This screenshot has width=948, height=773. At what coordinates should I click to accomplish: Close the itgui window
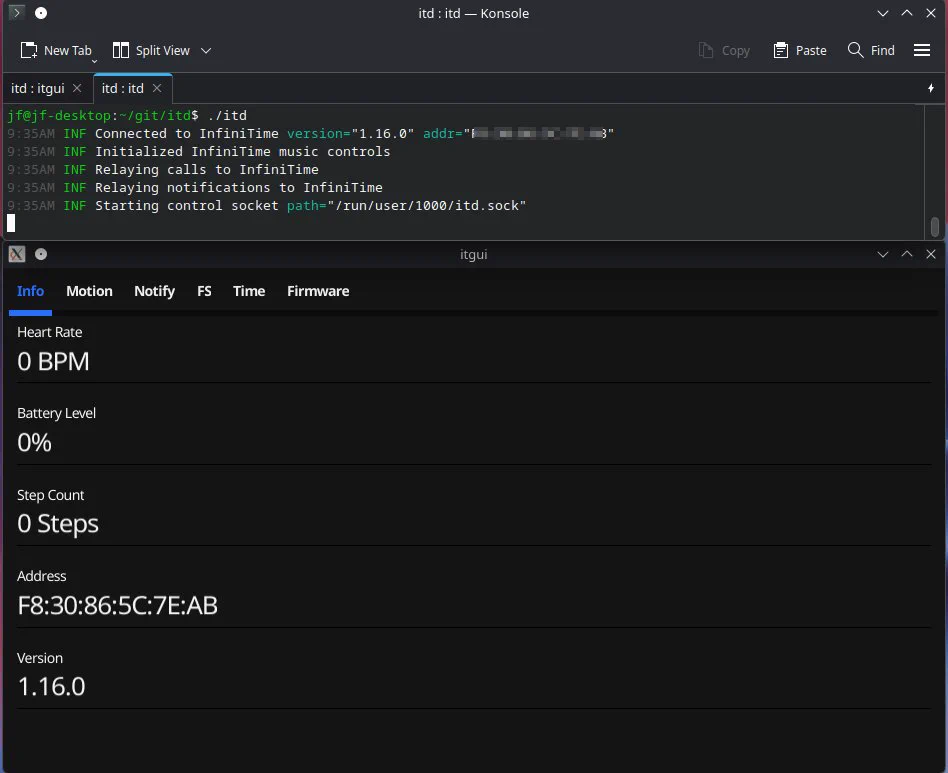click(x=931, y=254)
